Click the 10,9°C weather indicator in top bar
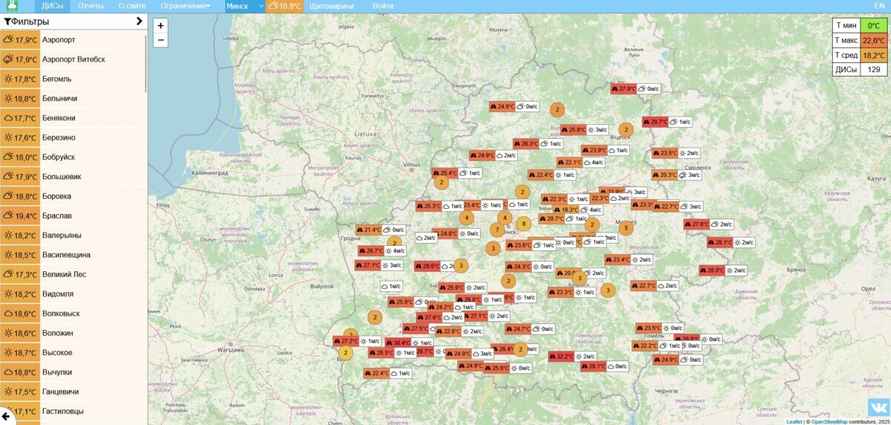Viewport: 891px width, 425px height. click(x=285, y=6)
